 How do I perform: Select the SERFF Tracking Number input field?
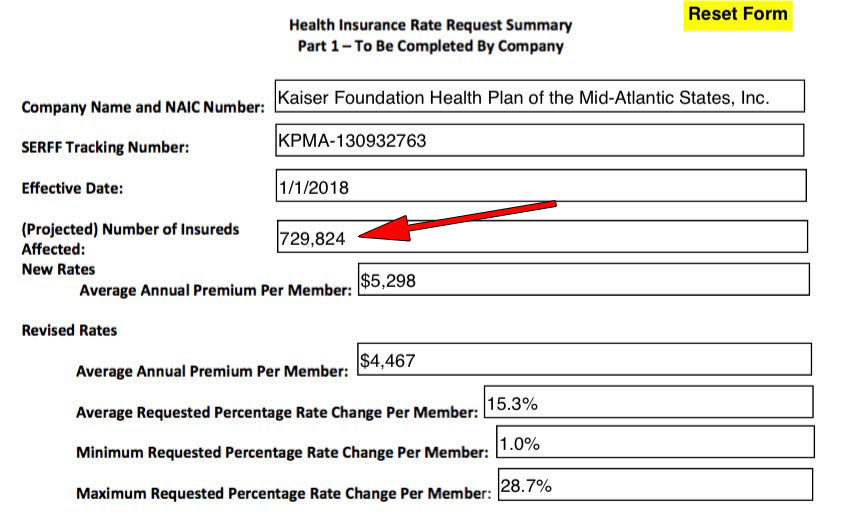tap(538, 141)
